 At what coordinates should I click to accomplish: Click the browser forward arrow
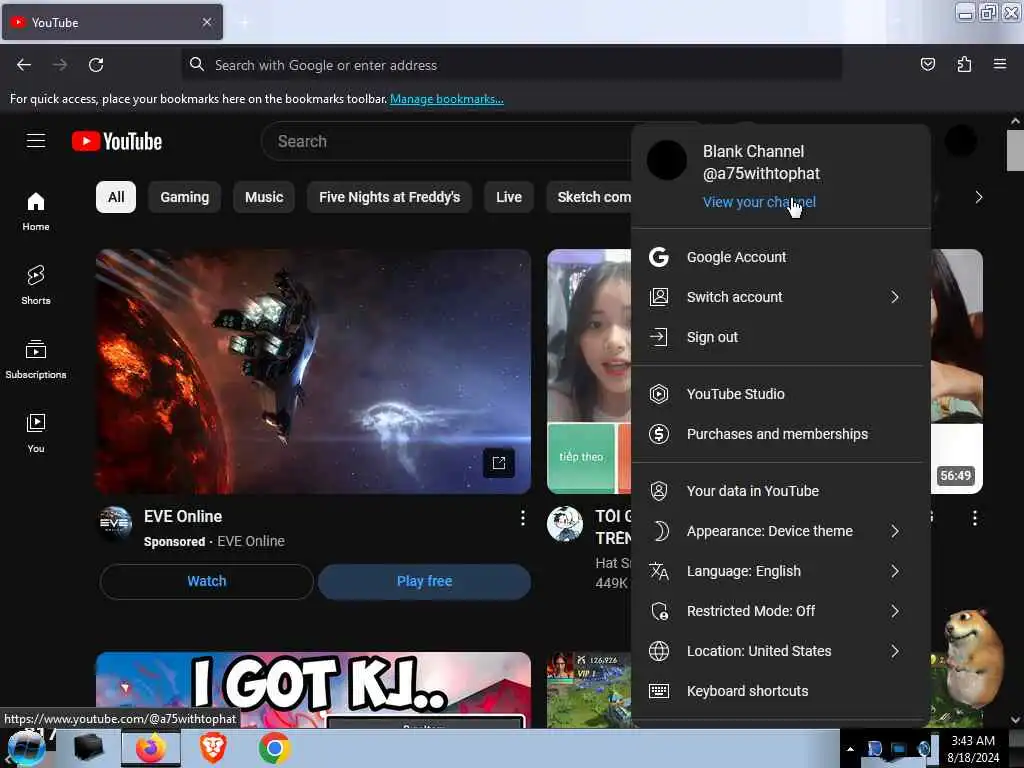[x=59, y=65]
